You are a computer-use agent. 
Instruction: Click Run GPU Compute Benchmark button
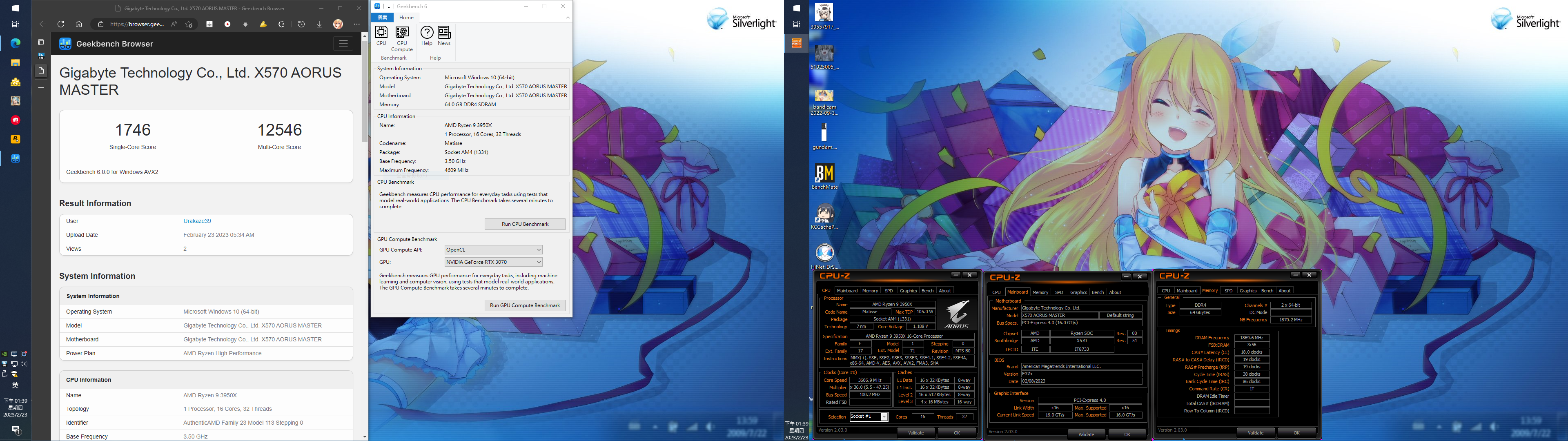[525, 305]
